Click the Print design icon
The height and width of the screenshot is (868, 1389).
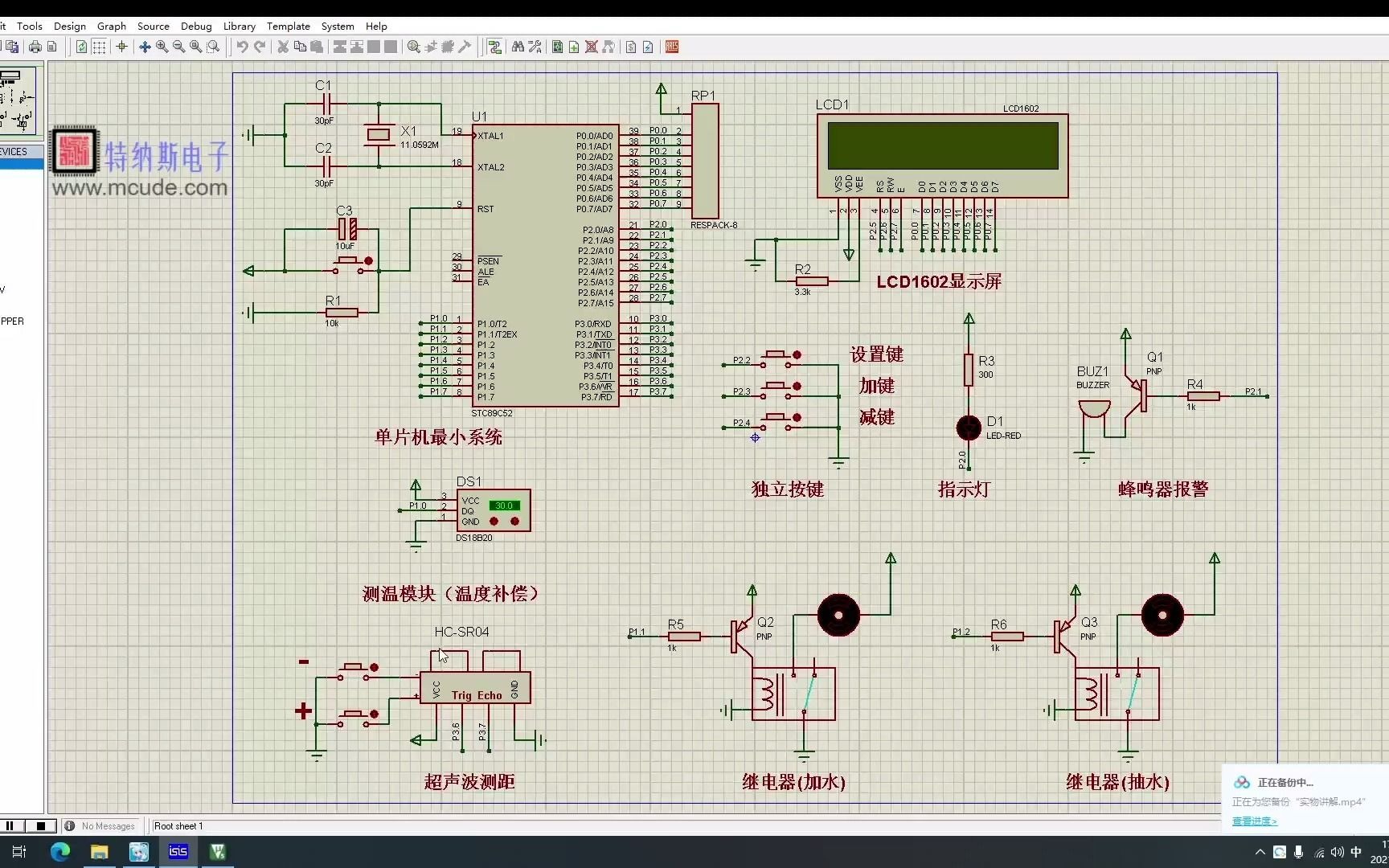(x=35, y=47)
